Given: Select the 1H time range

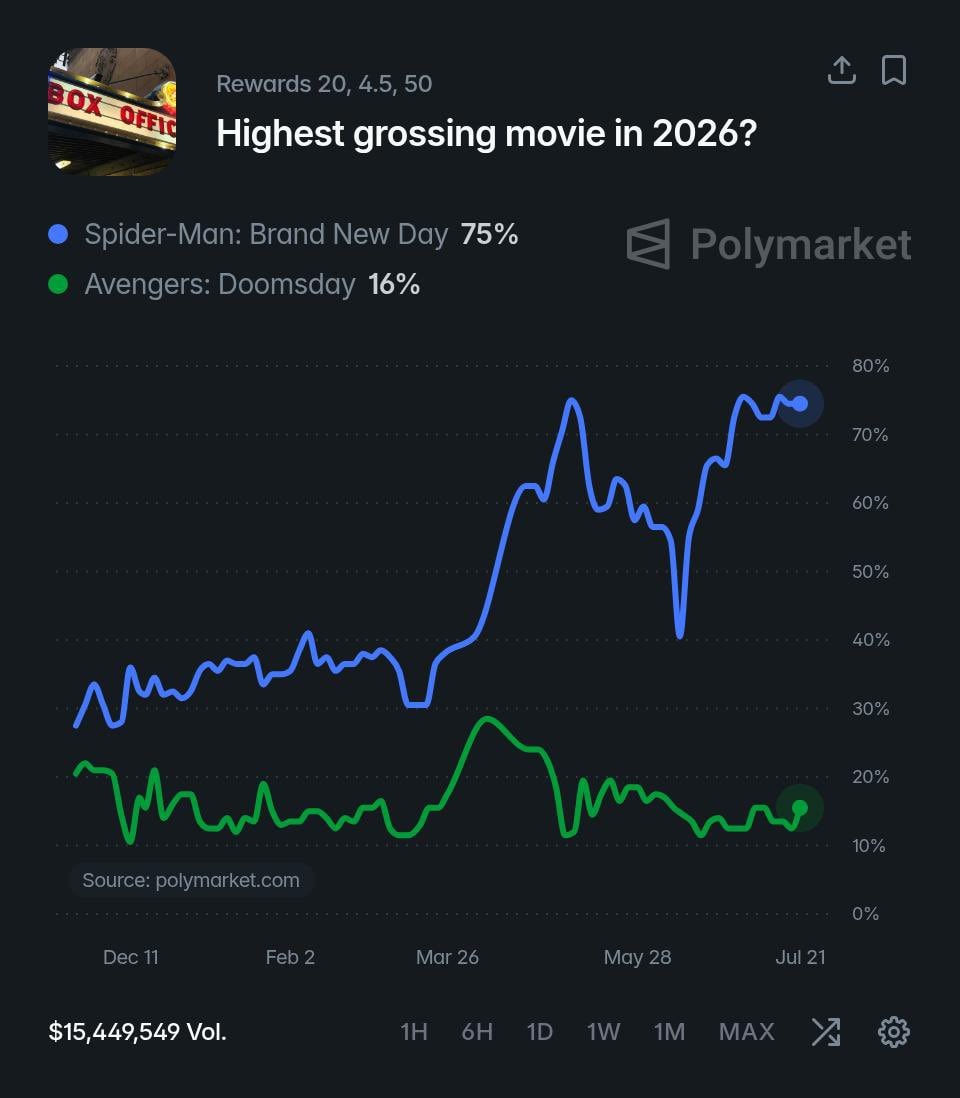Looking at the screenshot, I should tap(414, 1032).
